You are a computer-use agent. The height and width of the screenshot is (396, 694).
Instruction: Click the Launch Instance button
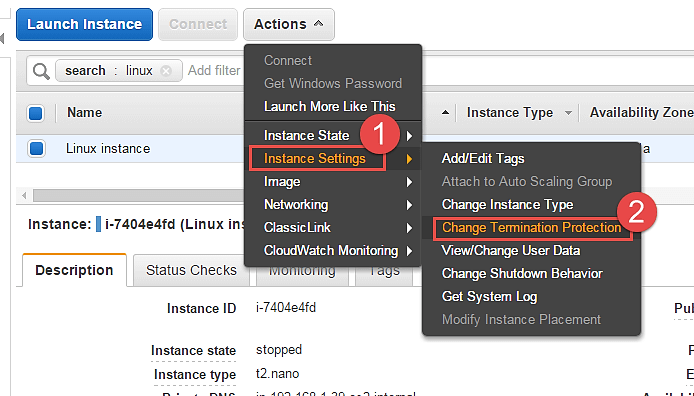tap(84, 24)
